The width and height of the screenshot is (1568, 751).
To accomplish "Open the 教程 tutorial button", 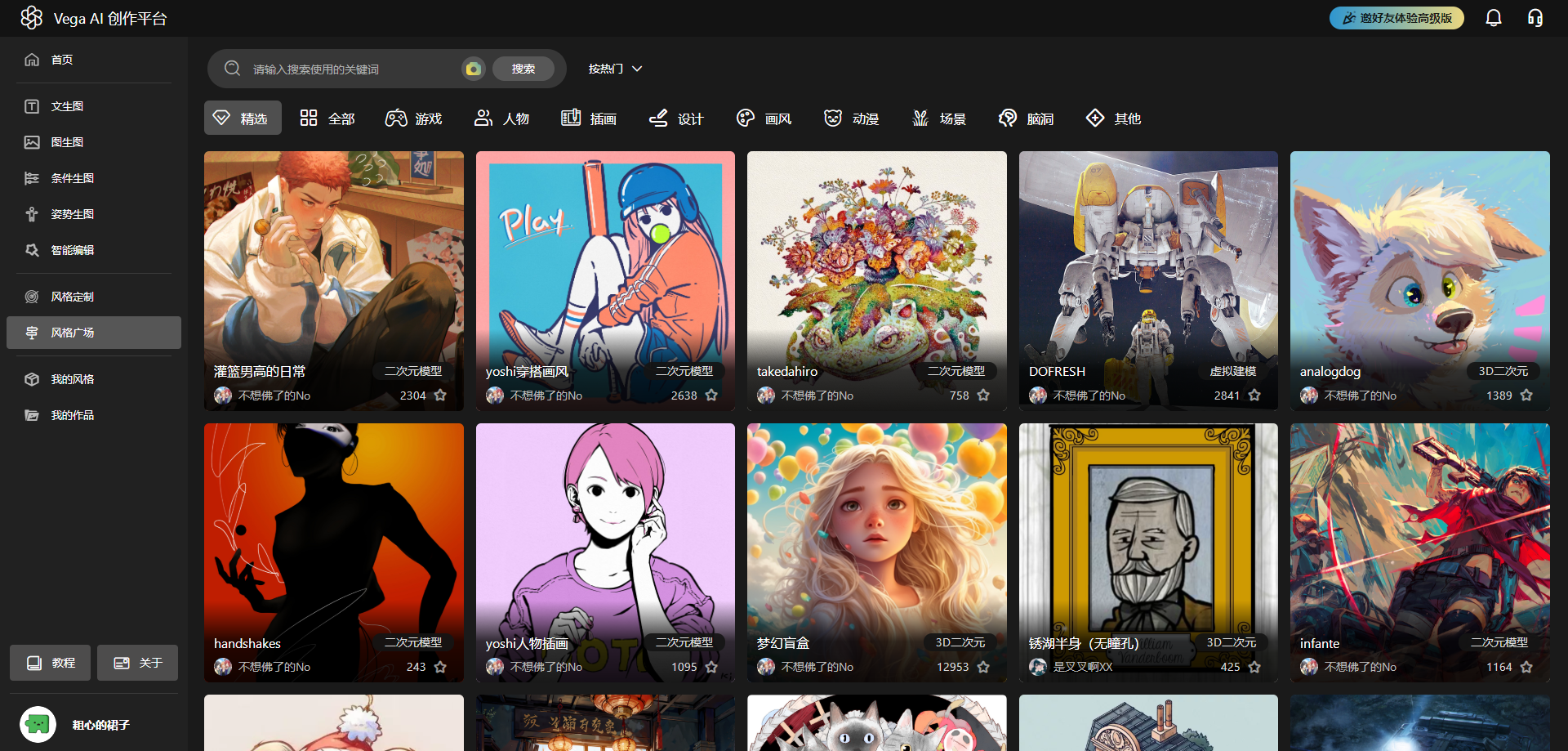I will (51, 663).
